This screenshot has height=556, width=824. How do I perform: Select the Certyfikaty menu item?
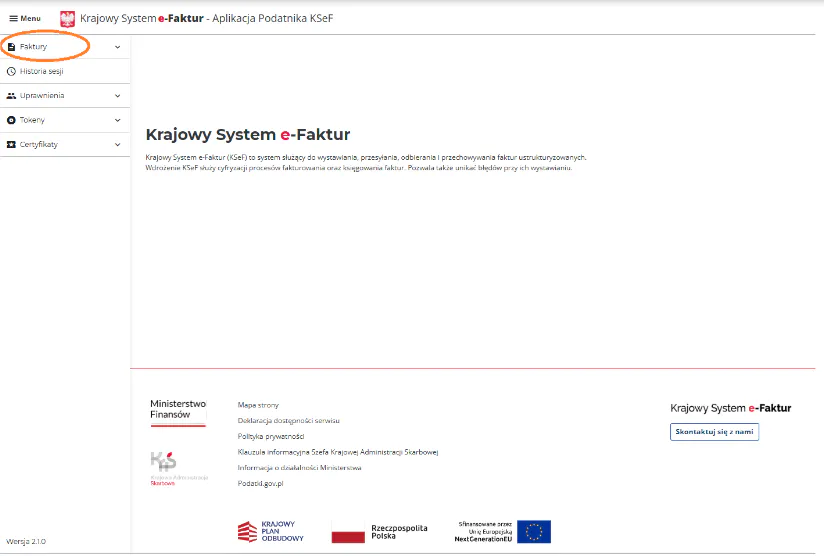[65, 145]
